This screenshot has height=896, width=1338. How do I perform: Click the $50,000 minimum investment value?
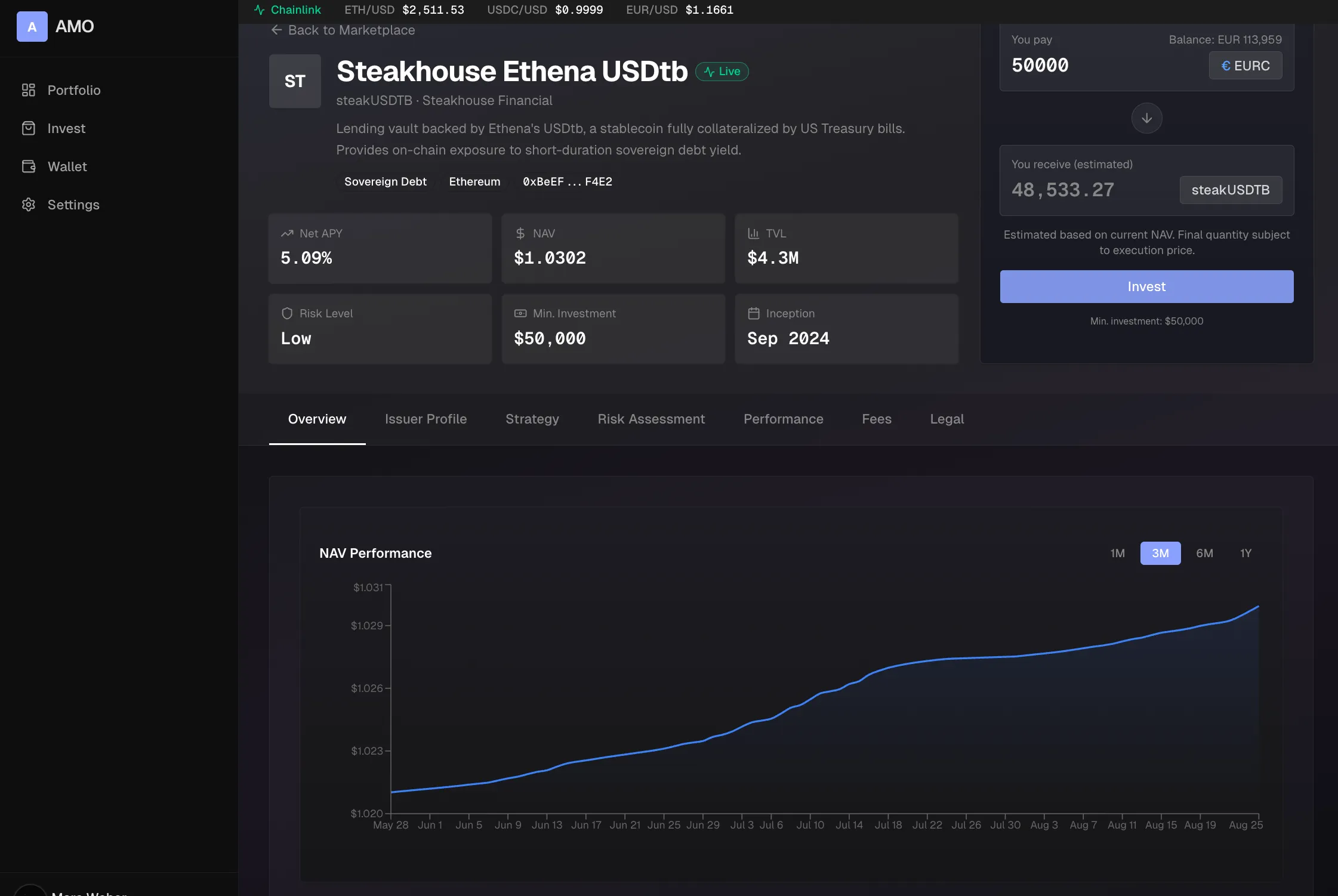550,338
